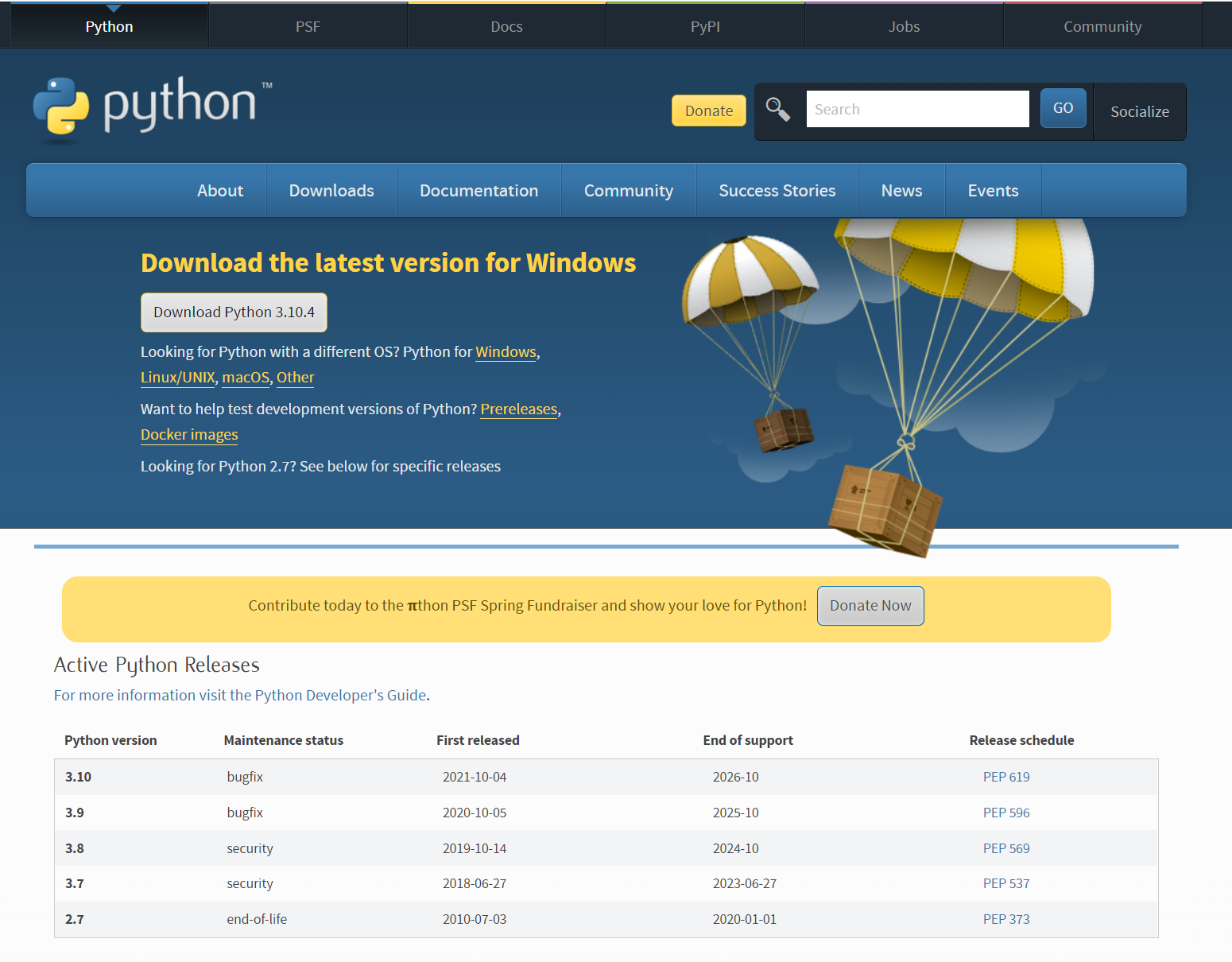Click version 2.7 in the table

(75, 919)
